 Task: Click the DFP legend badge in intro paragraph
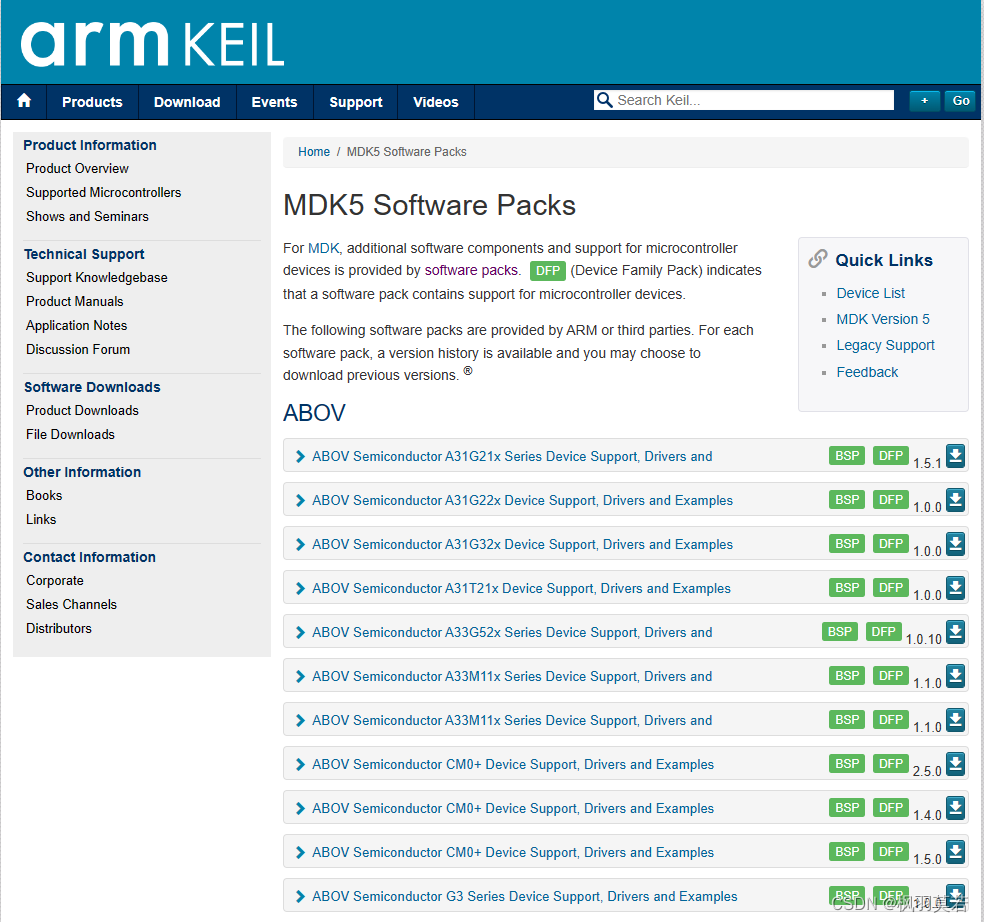pos(548,271)
